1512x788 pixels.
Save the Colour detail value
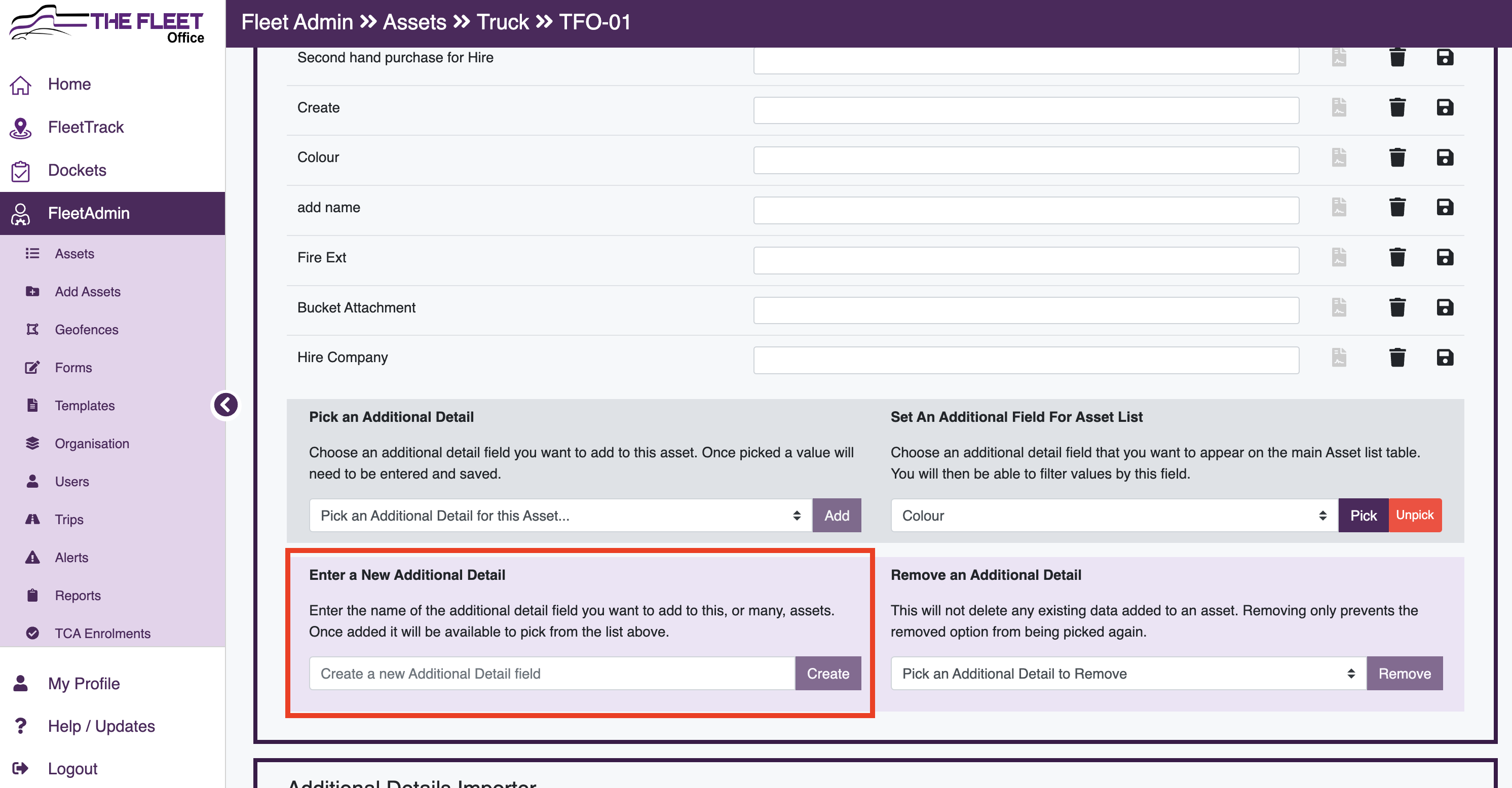click(x=1445, y=157)
